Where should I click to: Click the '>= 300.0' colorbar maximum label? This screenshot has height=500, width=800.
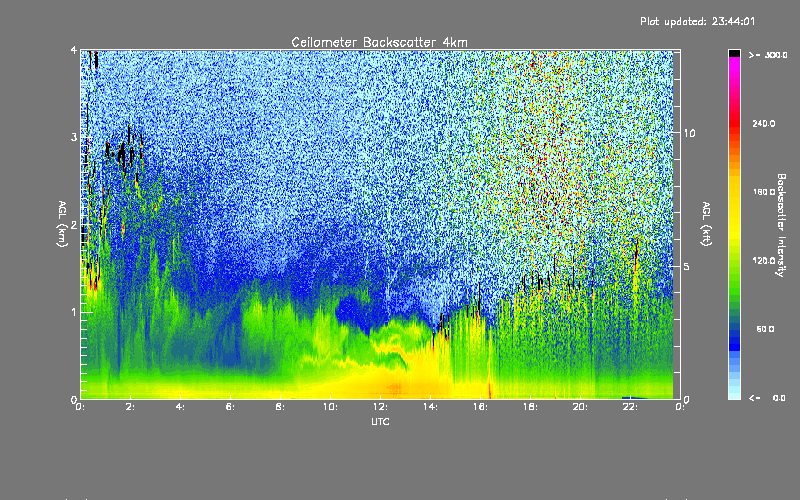tap(768, 55)
